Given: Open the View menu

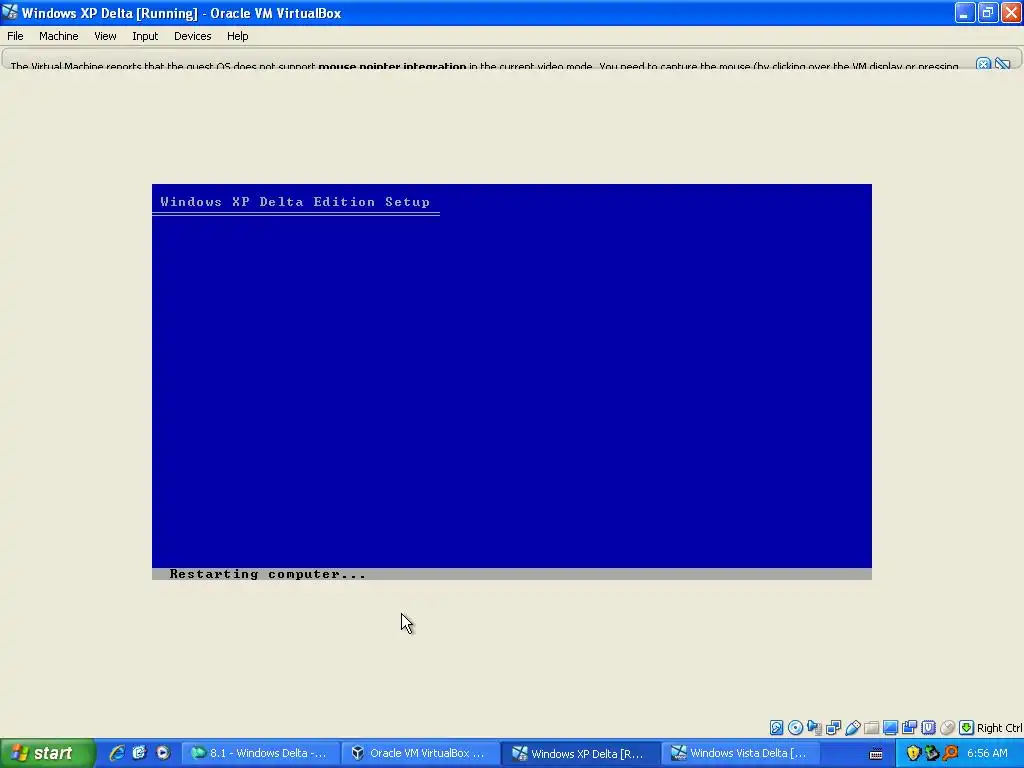Looking at the screenshot, I should pyautogui.click(x=105, y=36).
